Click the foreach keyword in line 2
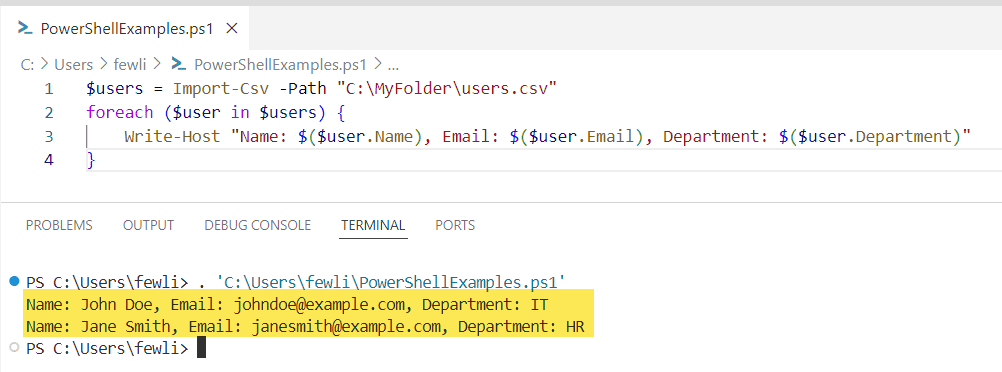 [x=119, y=112]
